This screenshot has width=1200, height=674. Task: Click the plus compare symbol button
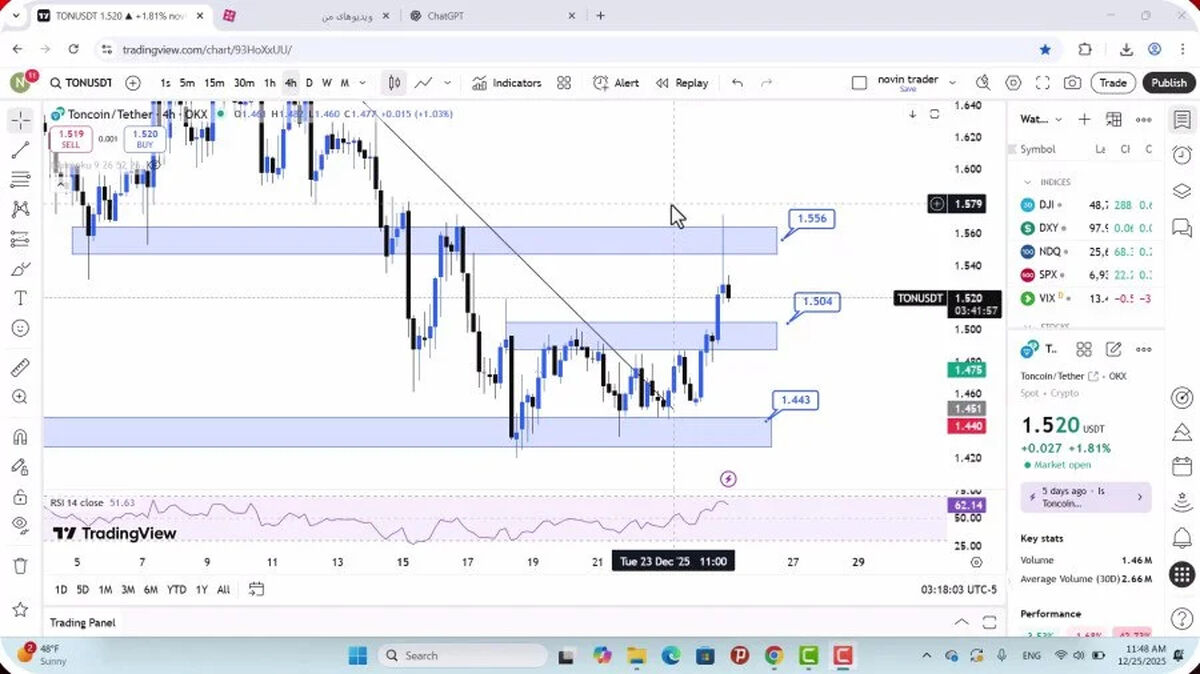133,83
